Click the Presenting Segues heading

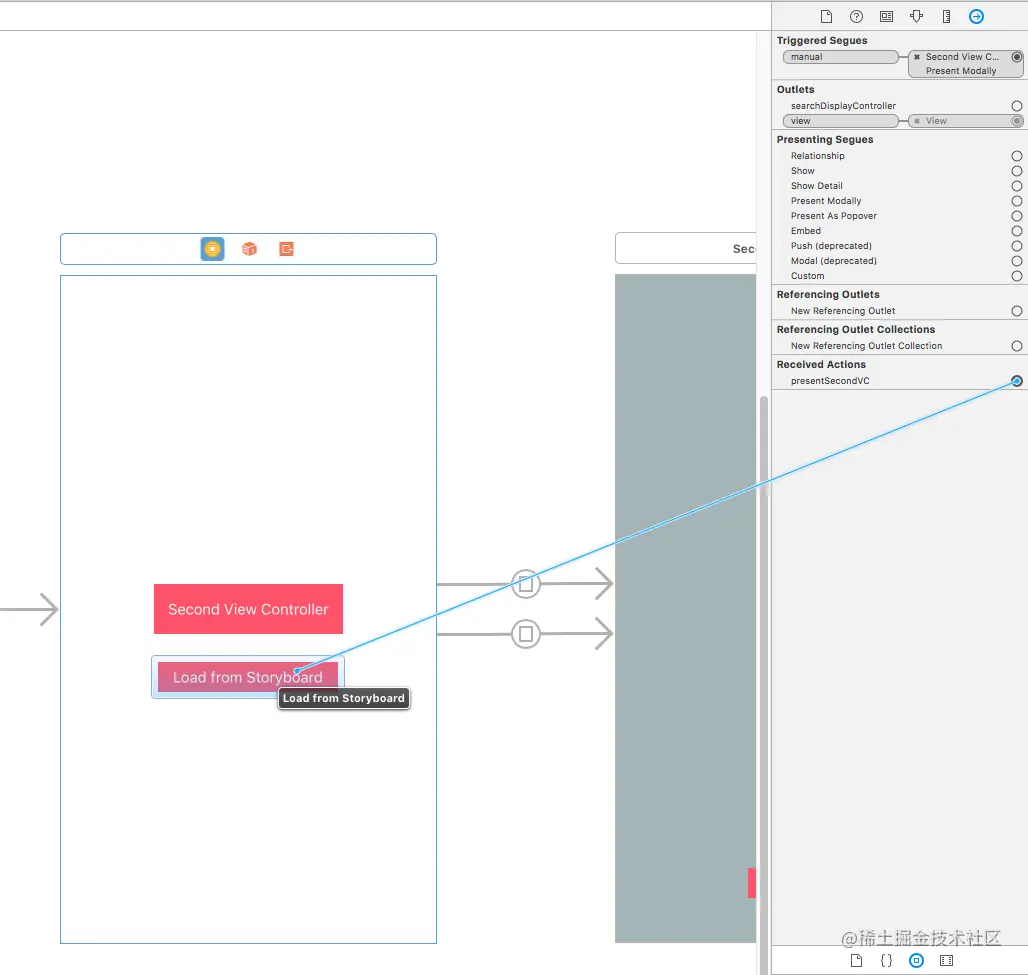(825, 140)
